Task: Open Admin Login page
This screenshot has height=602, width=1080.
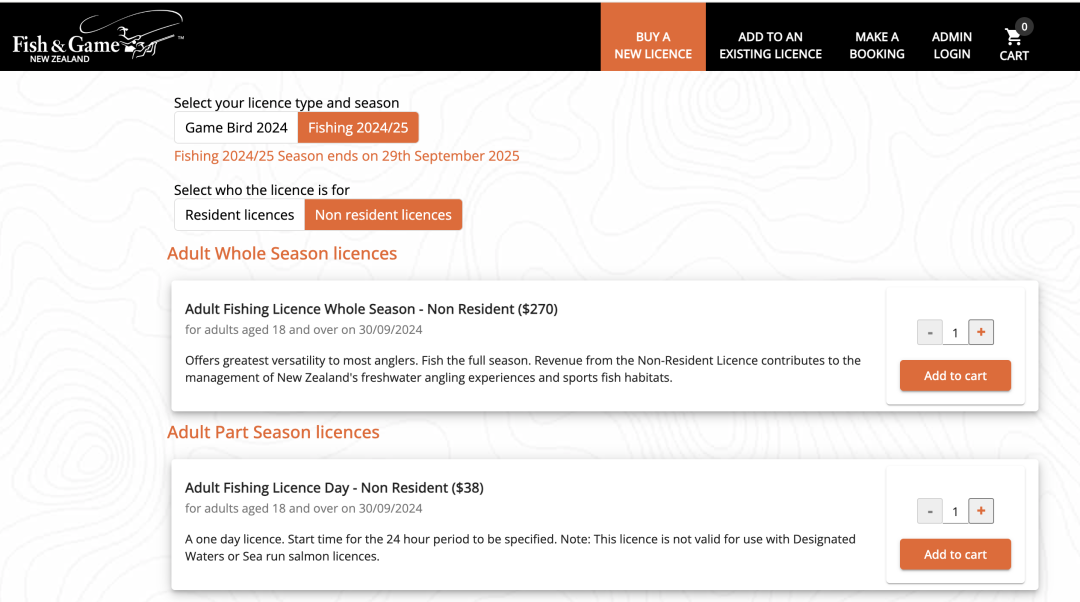Action: click(951, 45)
